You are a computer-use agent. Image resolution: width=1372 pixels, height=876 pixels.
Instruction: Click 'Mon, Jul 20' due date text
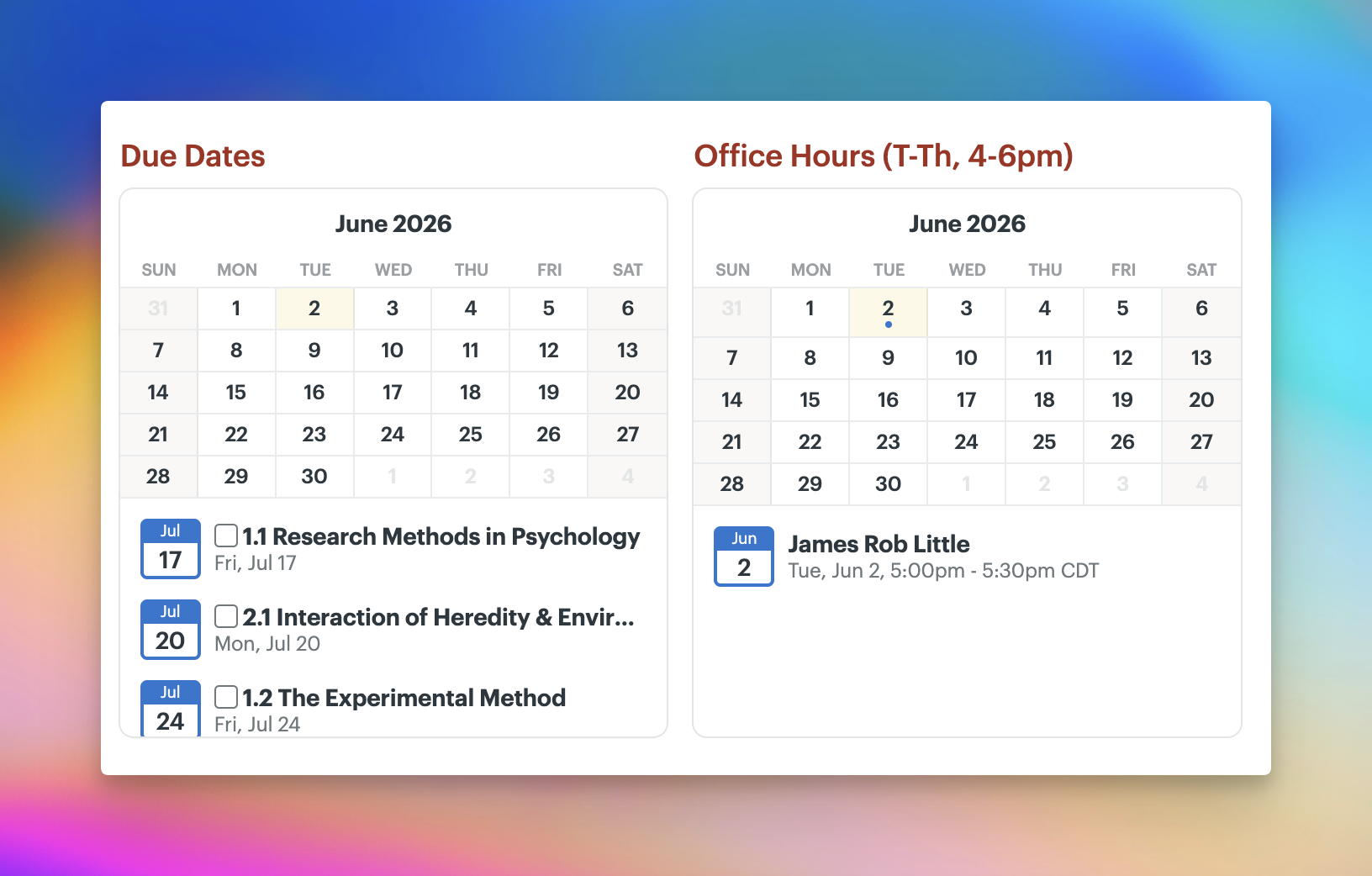point(267,644)
